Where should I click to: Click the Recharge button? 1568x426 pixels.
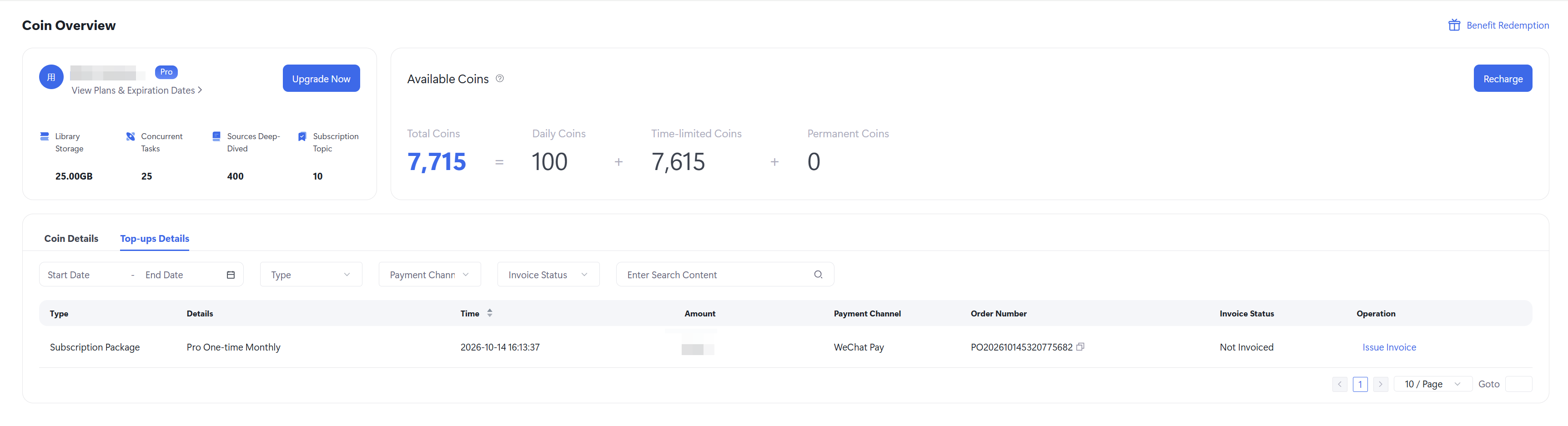click(1503, 79)
